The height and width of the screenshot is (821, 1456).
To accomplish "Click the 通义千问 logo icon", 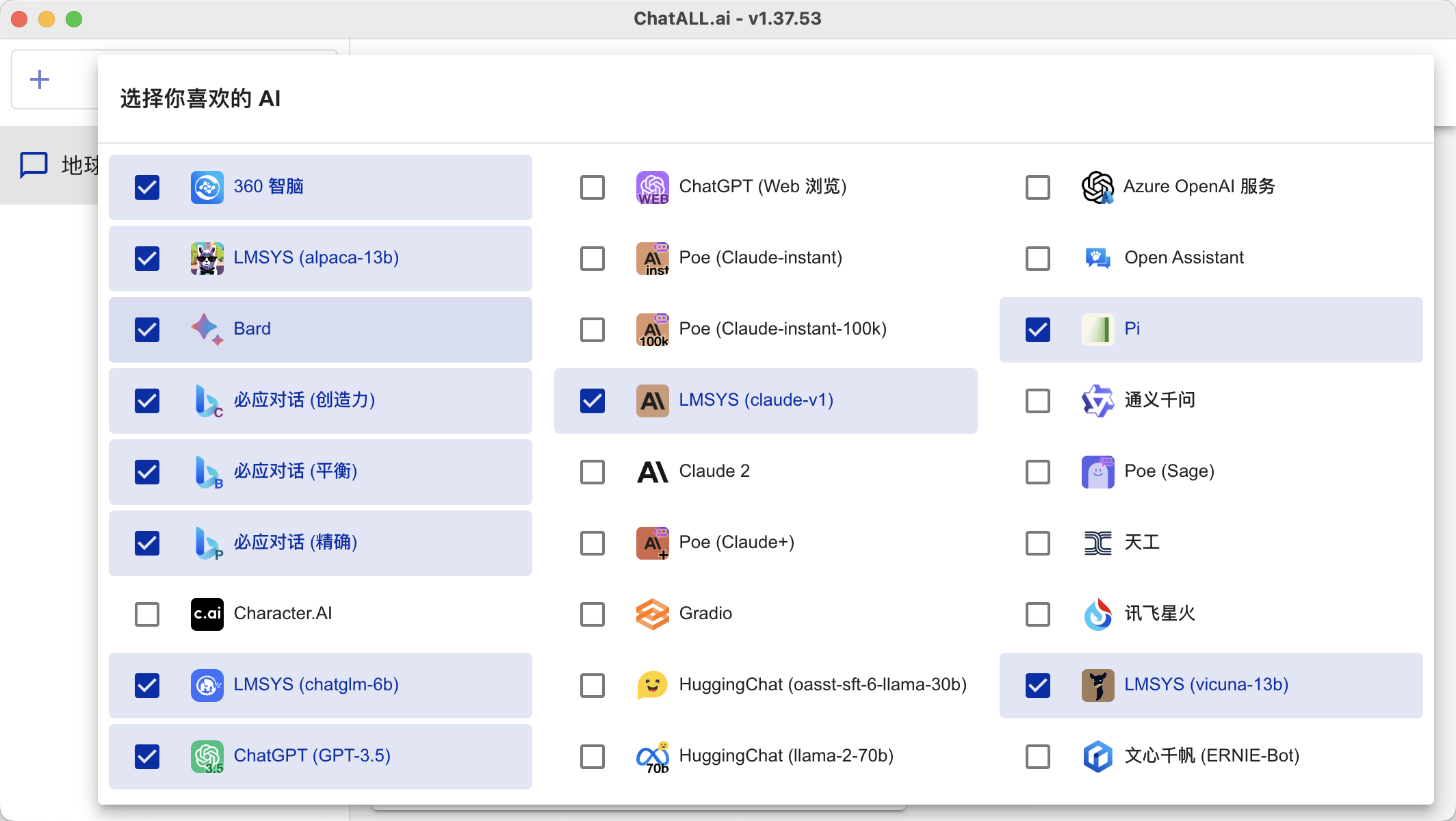I will pos(1097,400).
